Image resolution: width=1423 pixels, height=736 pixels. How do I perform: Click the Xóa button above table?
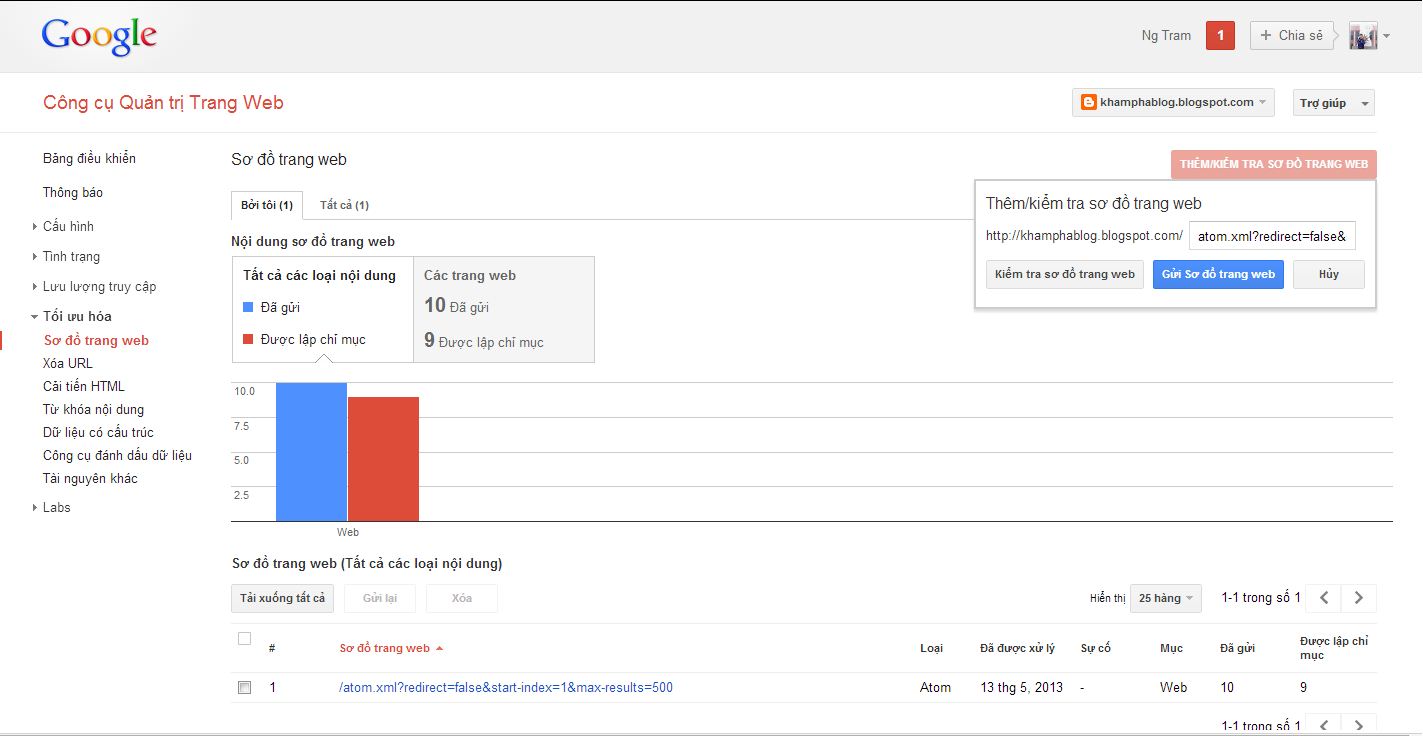461,598
